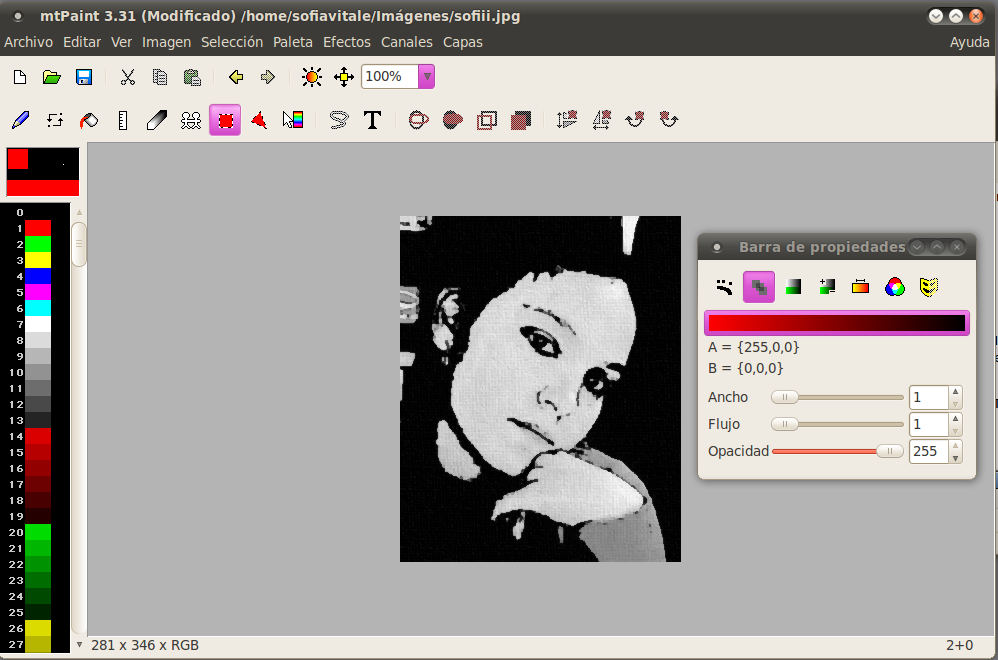Image resolution: width=998 pixels, height=660 pixels.
Task: Open the Efectos menu
Action: tap(346, 42)
